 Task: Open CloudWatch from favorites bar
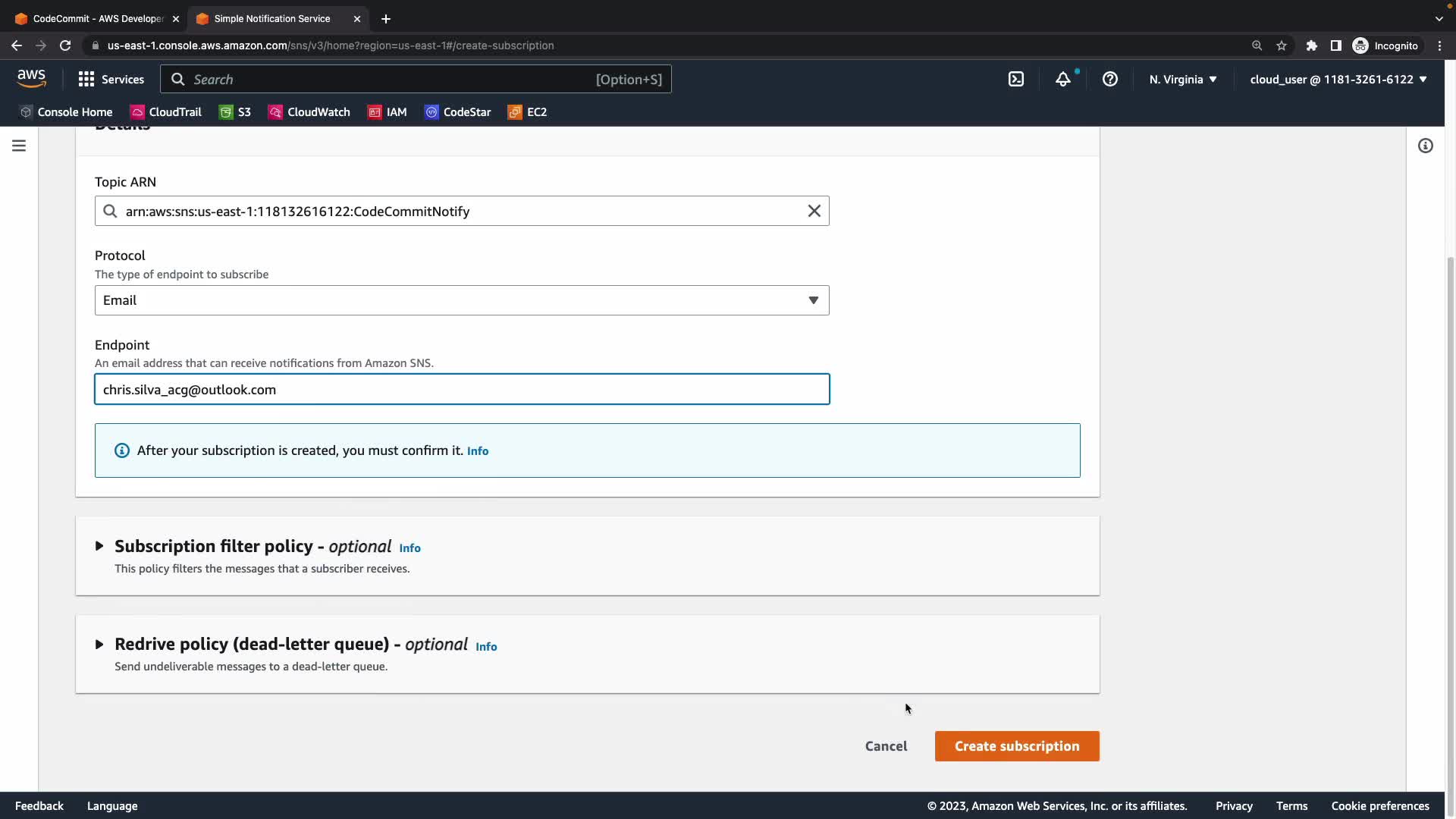309,112
